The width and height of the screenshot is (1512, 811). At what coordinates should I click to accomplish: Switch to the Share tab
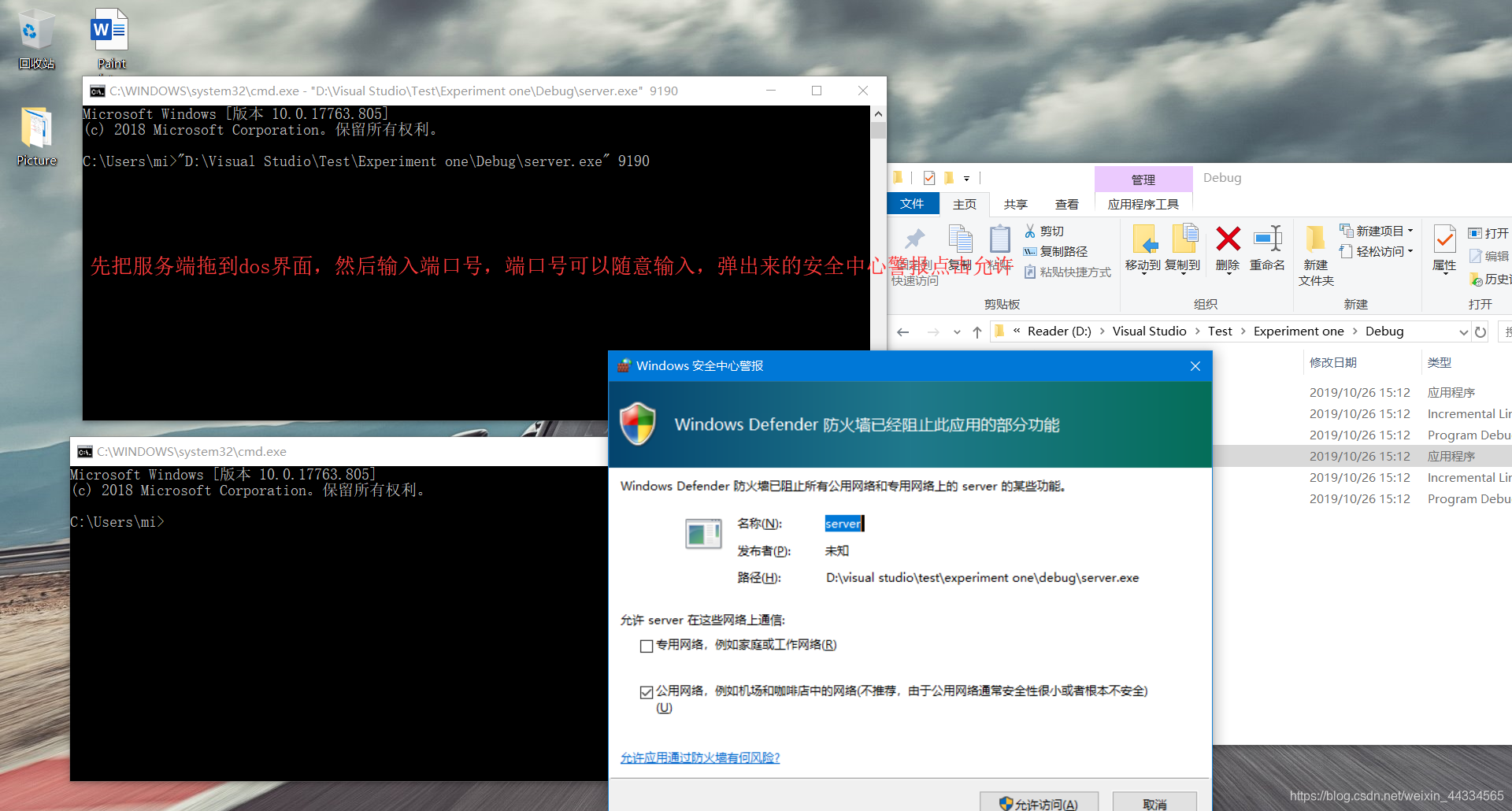1016,204
